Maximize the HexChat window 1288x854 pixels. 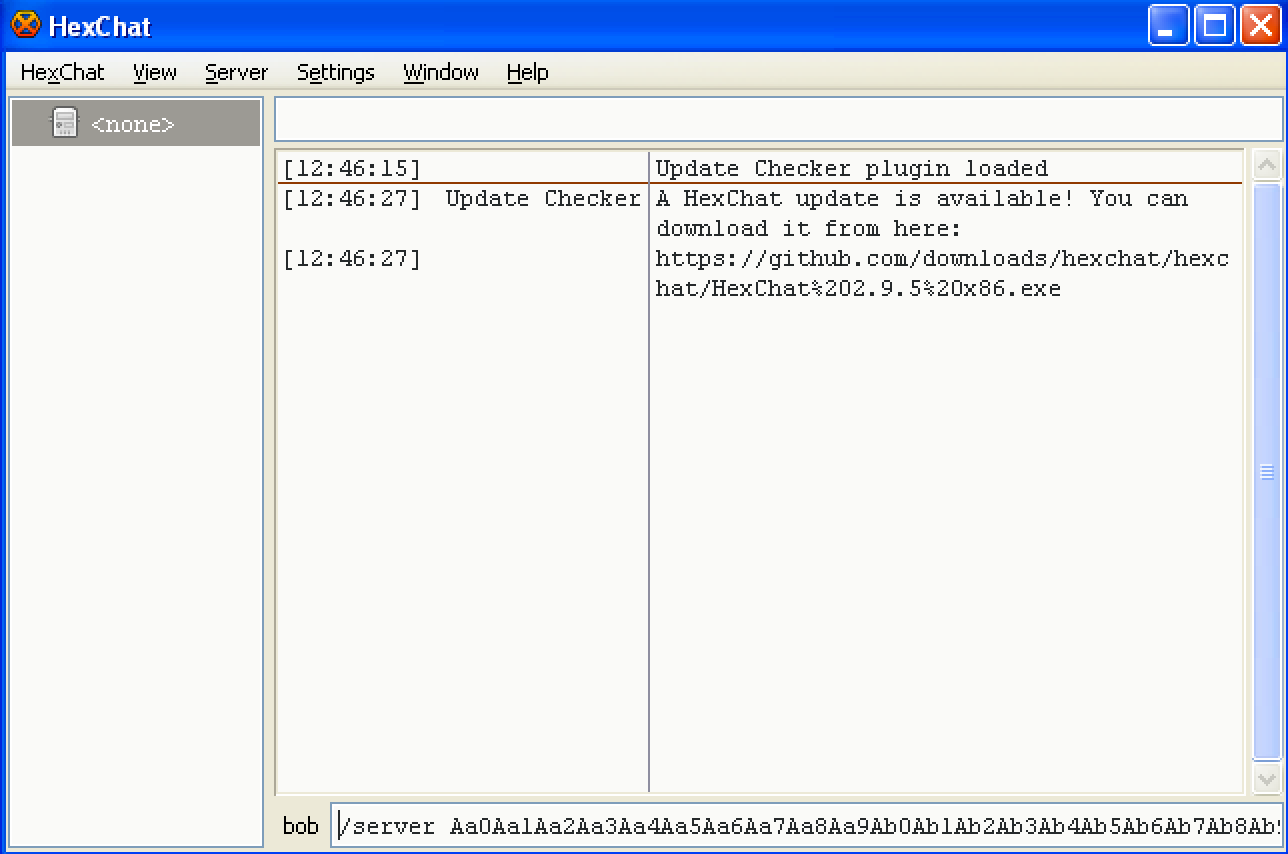[x=1214, y=25]
